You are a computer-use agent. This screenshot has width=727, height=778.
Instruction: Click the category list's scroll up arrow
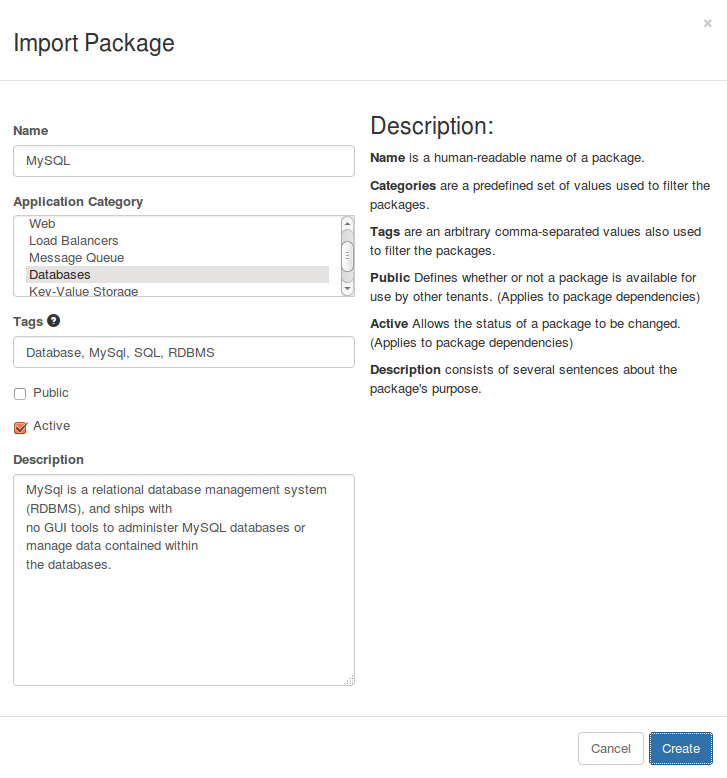347,224
